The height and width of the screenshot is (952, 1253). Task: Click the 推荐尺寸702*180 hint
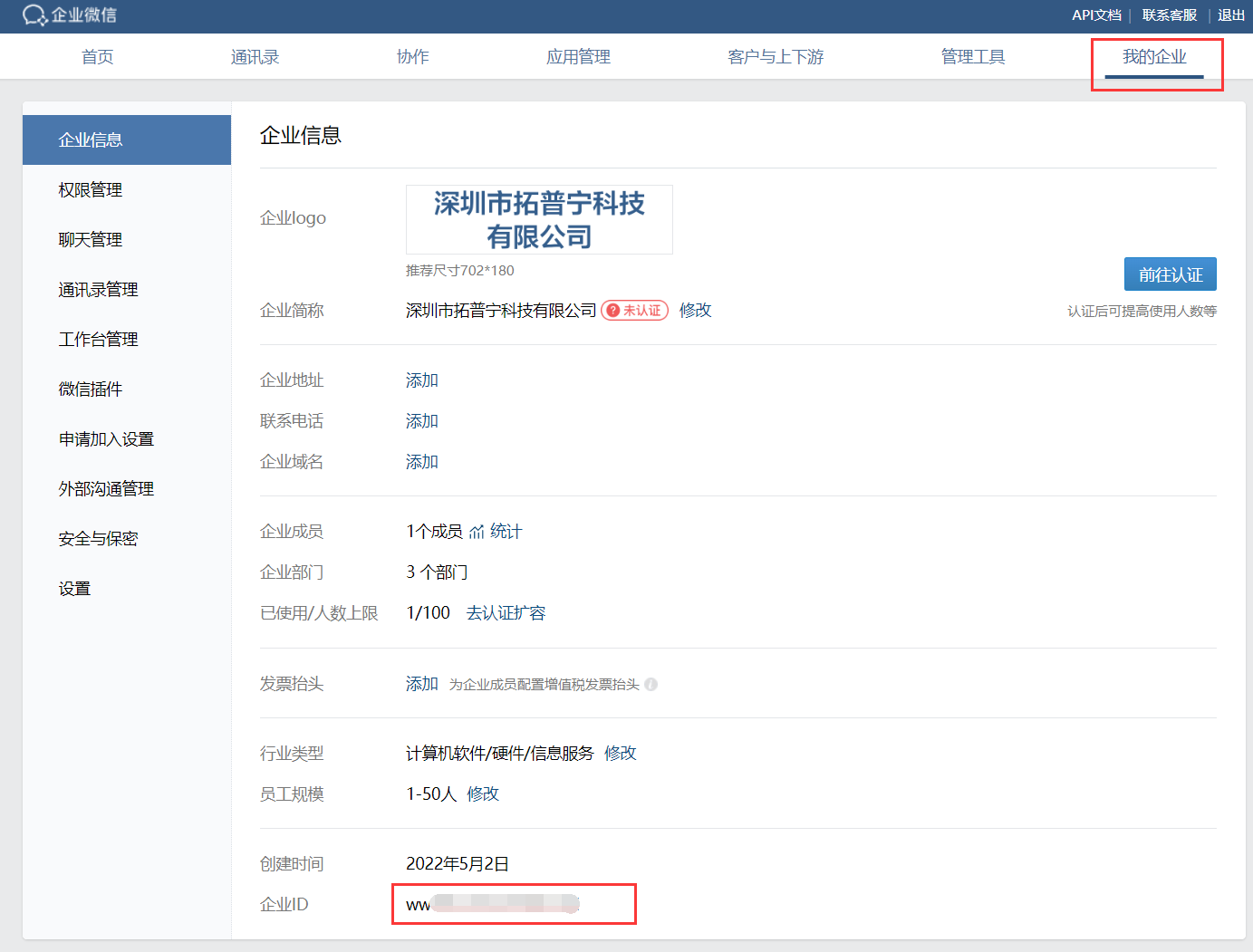coord(460,271)
